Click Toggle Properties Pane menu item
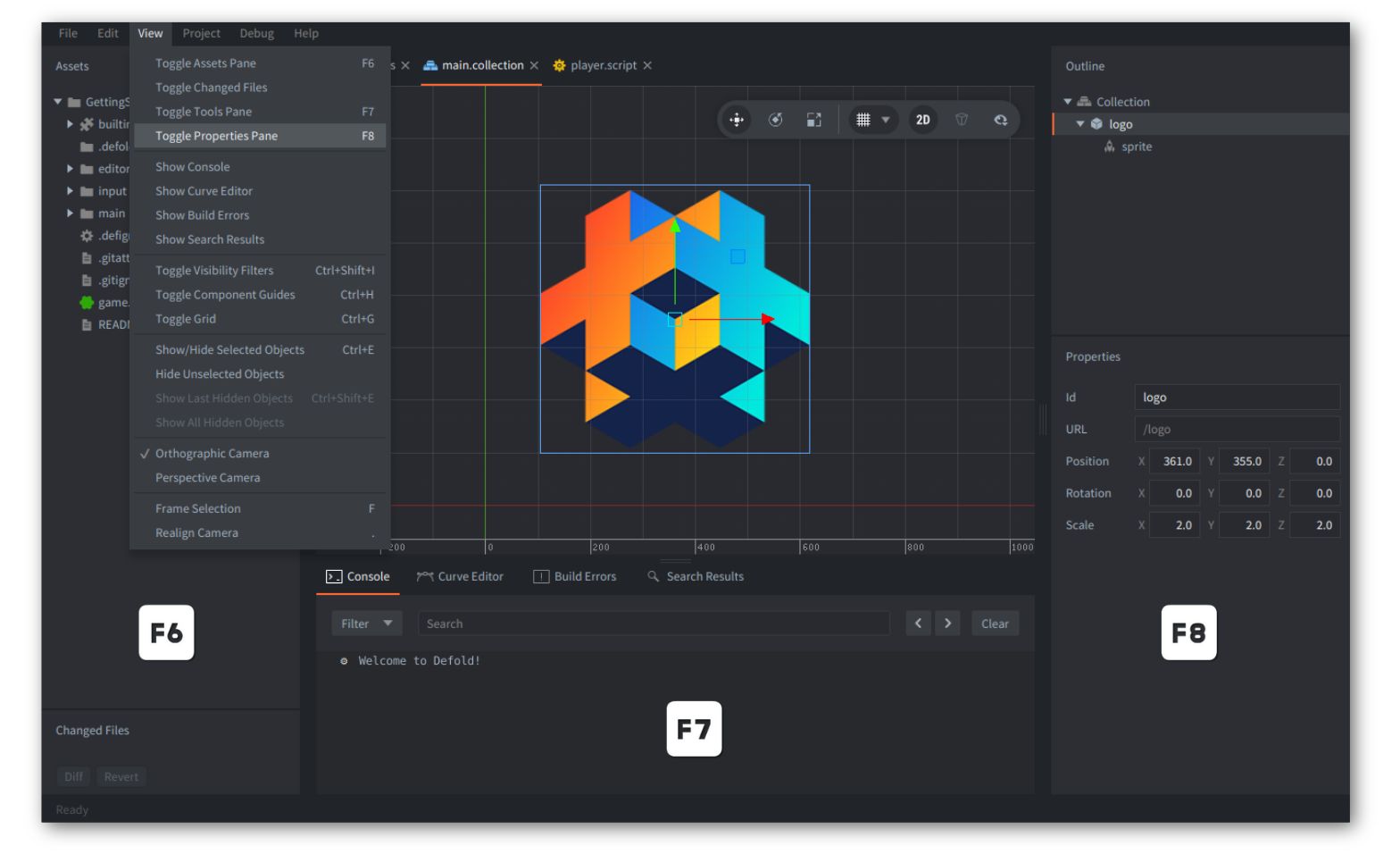The height and width of the screenshot is (854, 1400). pos(216,136)
